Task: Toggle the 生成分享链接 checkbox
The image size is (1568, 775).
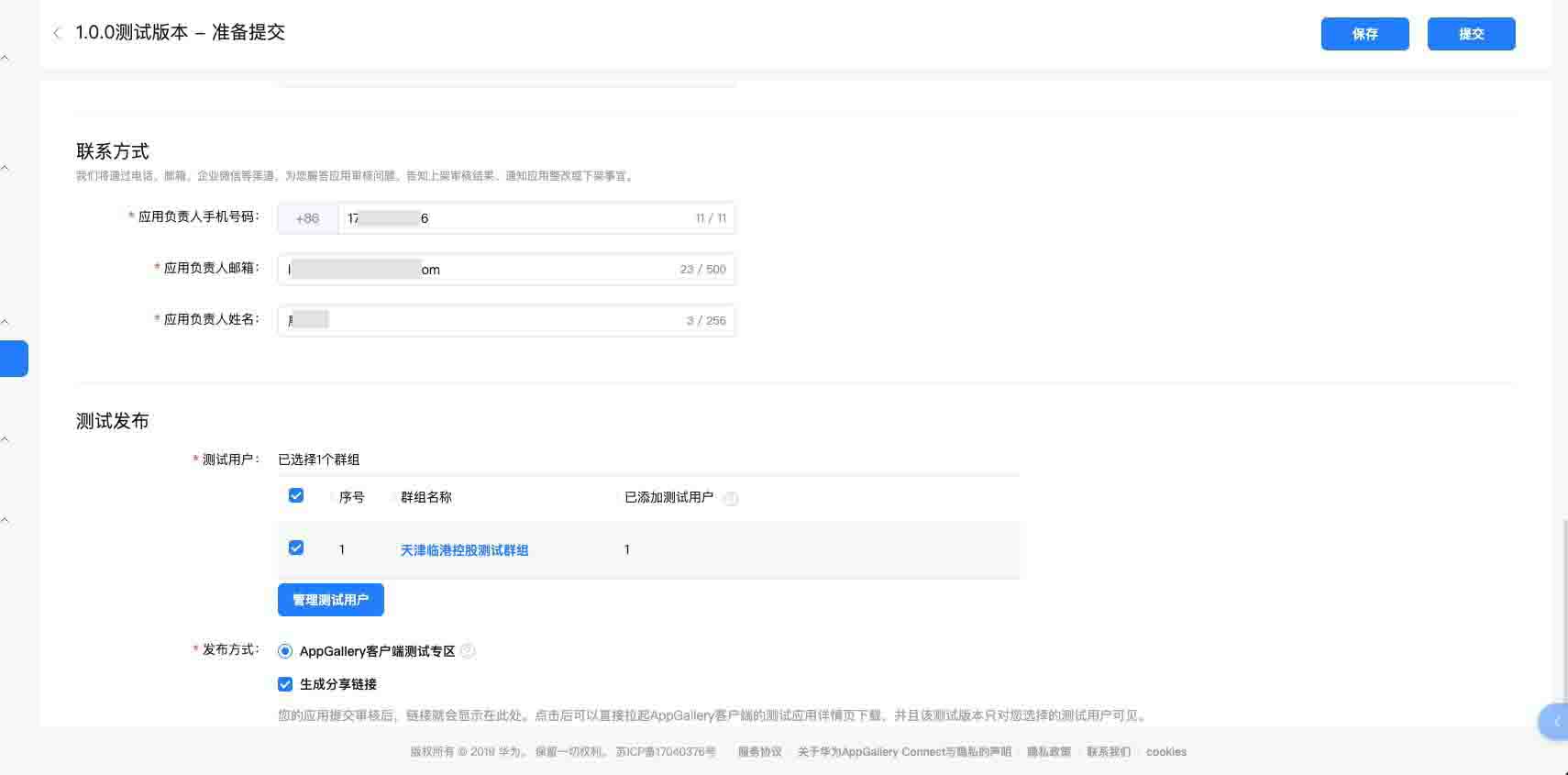Action: 285,684
